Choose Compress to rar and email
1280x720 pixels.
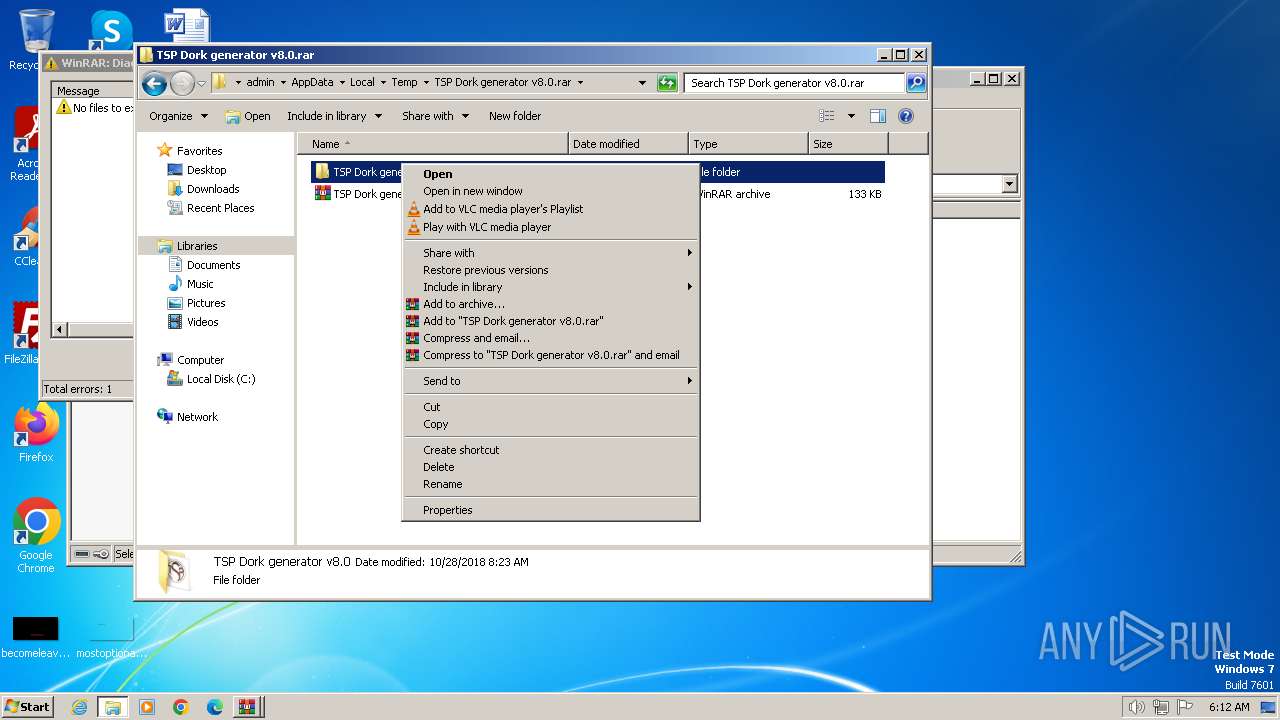pyautogui.click(x=550, y=355)
